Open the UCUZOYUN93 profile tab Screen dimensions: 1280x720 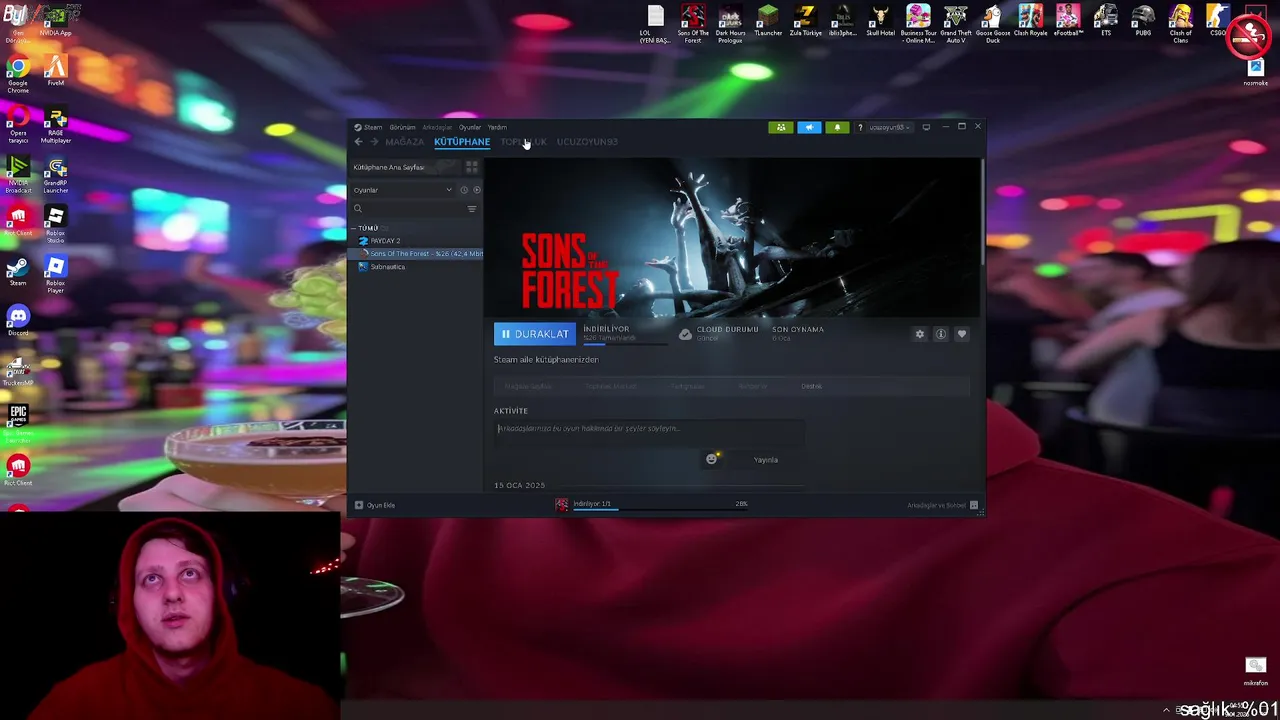[587, 142]
